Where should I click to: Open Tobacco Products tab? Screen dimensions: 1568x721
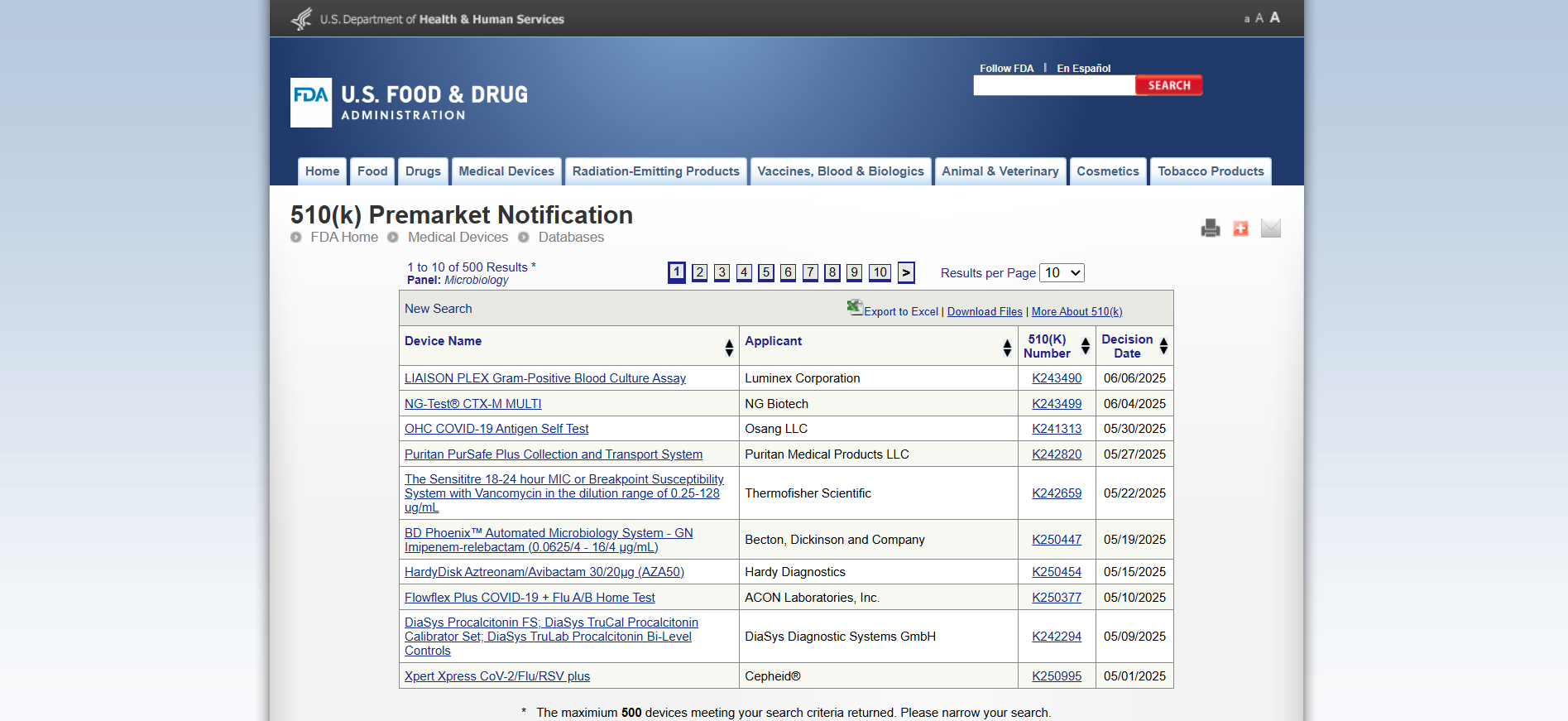[1211, 171]
